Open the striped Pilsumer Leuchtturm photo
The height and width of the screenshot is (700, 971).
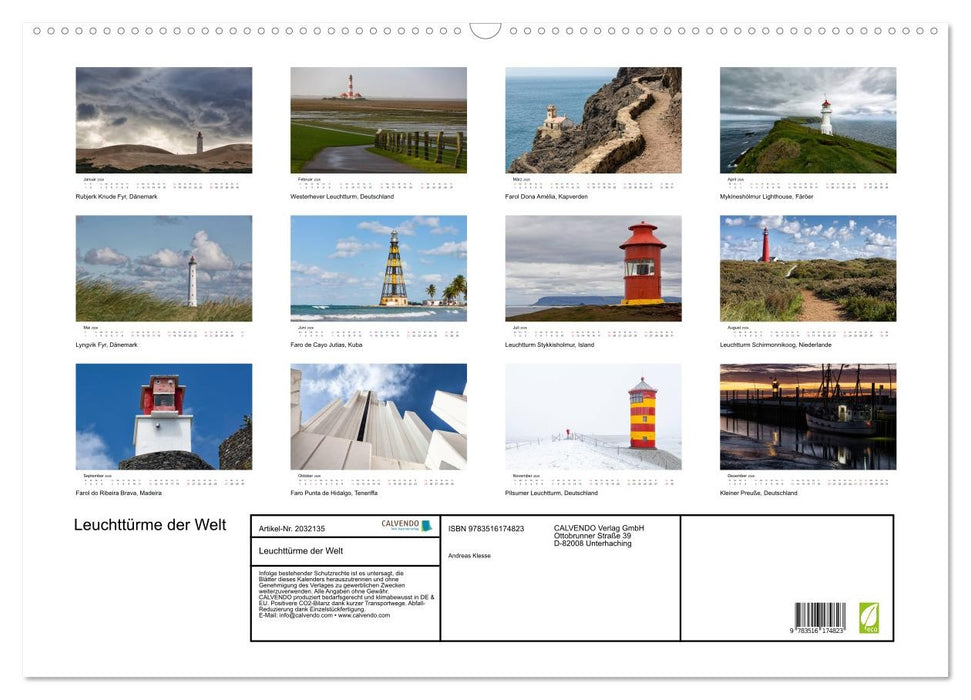click(593, 416)
